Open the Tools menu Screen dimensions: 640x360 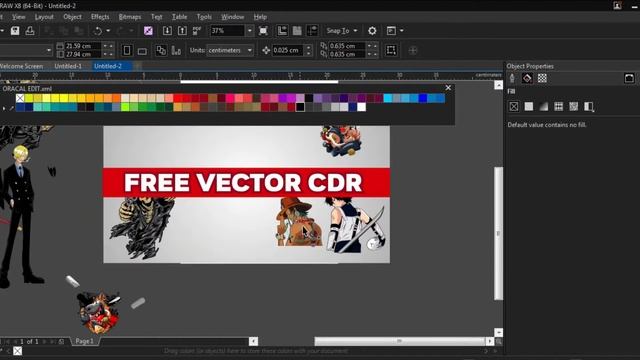point(204,17)
